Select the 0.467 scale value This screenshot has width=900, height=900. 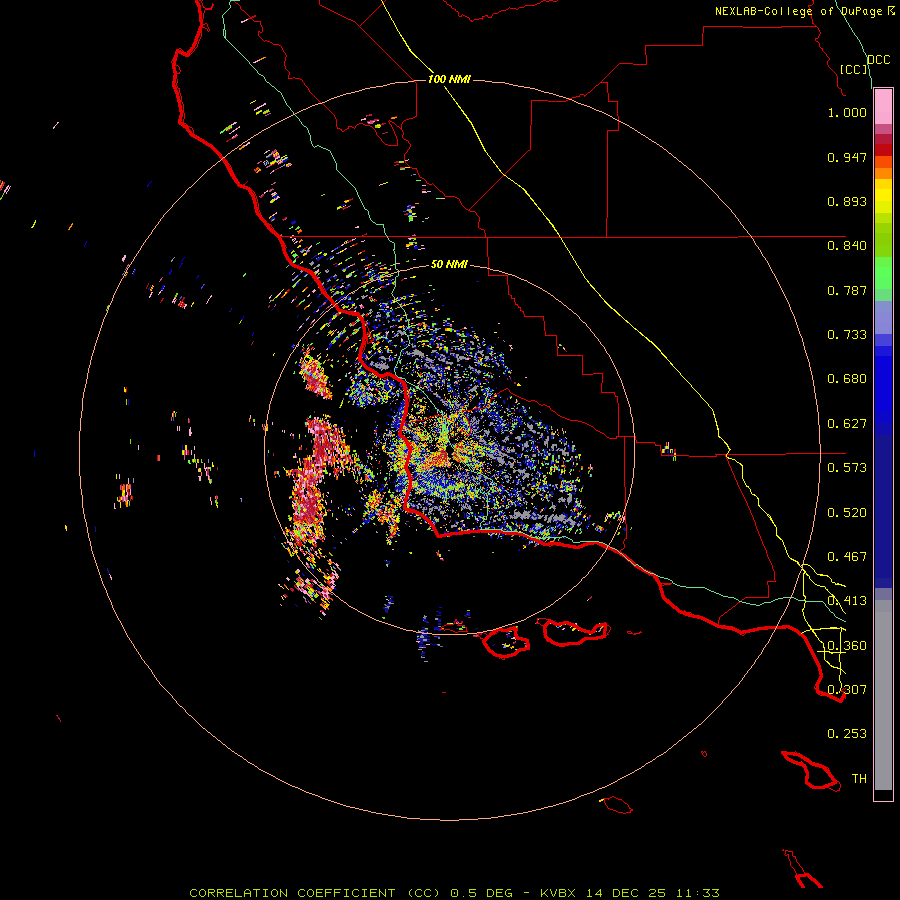pos(847,557)
